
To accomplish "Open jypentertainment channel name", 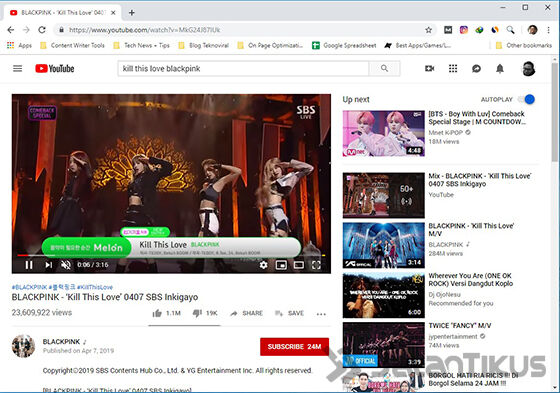I will click(453, 337).
